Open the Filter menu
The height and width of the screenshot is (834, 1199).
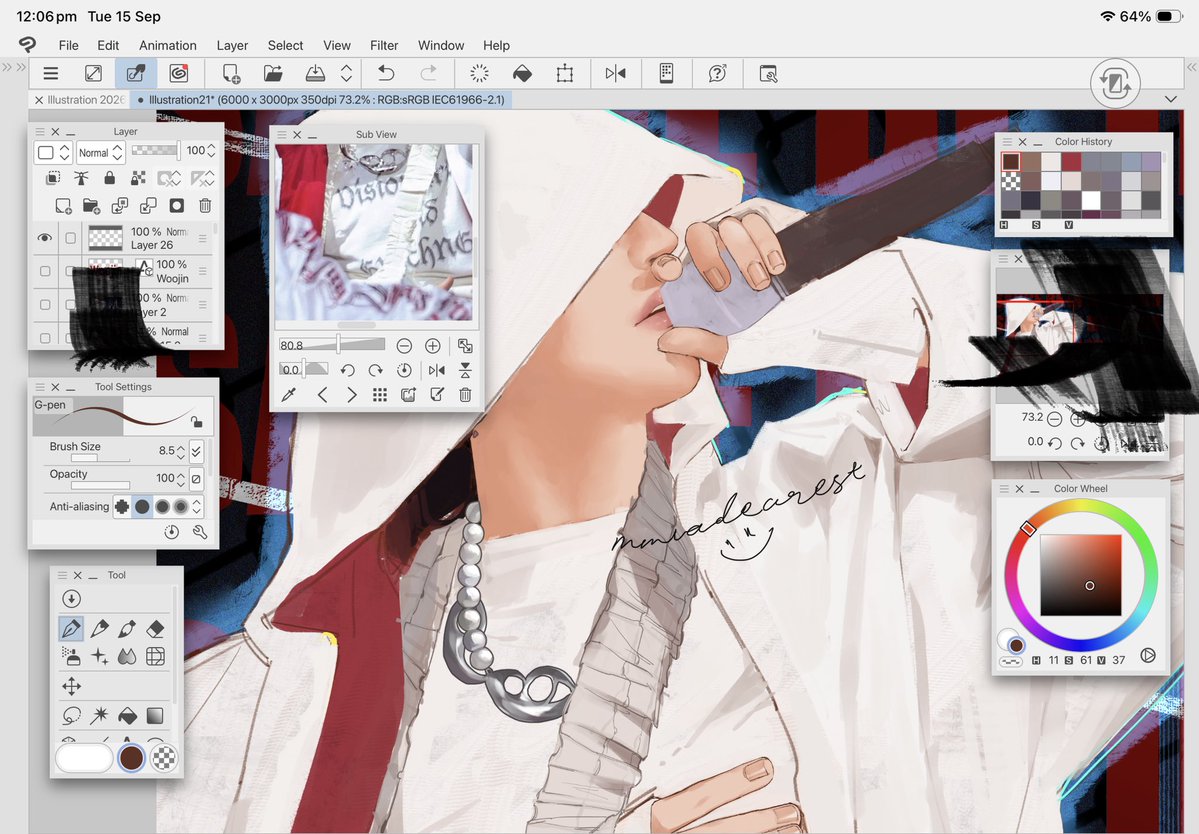(x=384, y=45)
